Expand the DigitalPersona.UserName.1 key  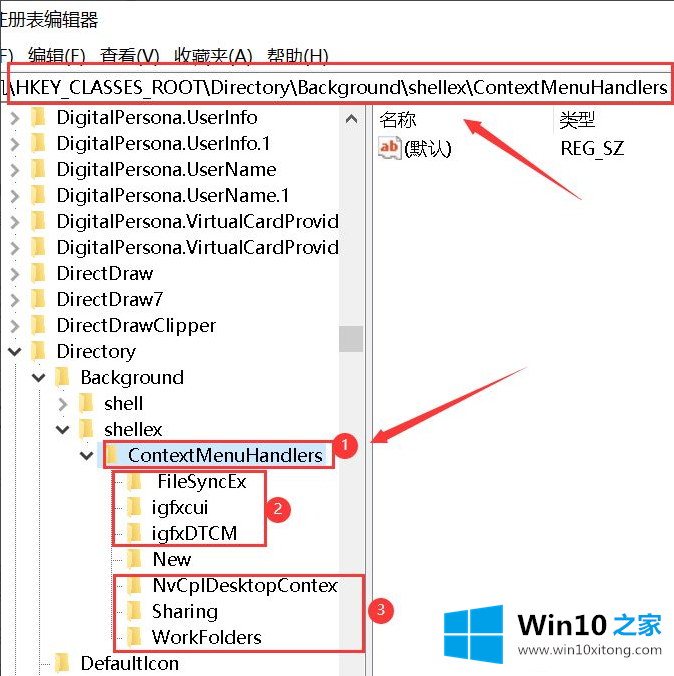click(x=15, y=196)
